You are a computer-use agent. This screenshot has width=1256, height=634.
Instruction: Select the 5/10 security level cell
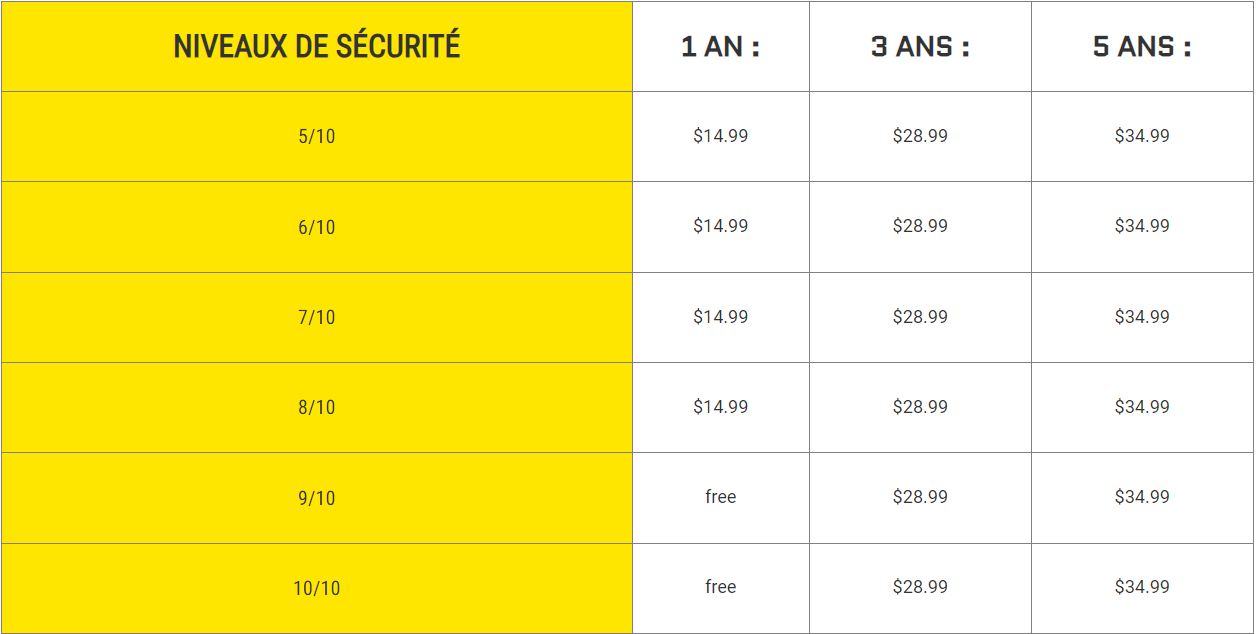tap(317, 137)
